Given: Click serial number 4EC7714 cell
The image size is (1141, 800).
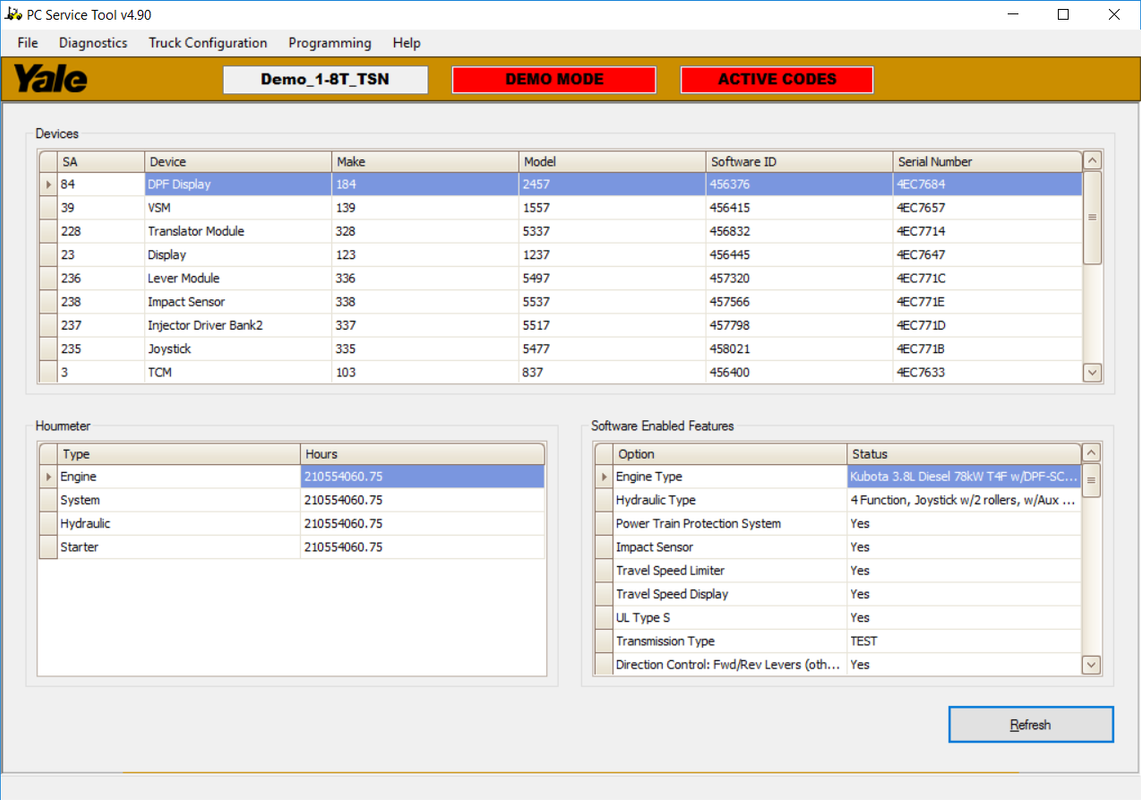Looking at the screenshot, I should (x=987, y=231).
